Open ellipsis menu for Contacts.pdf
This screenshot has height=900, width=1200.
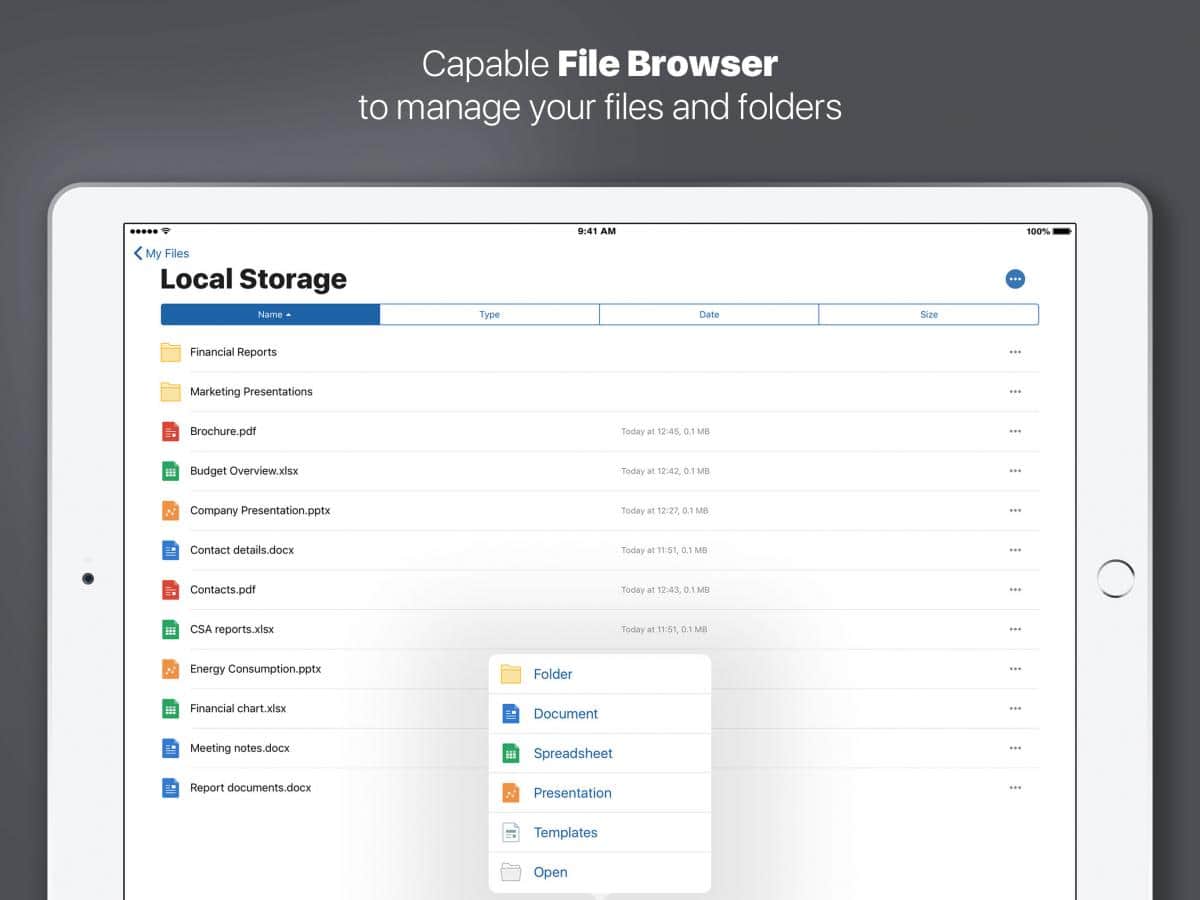pos(1015,590)
